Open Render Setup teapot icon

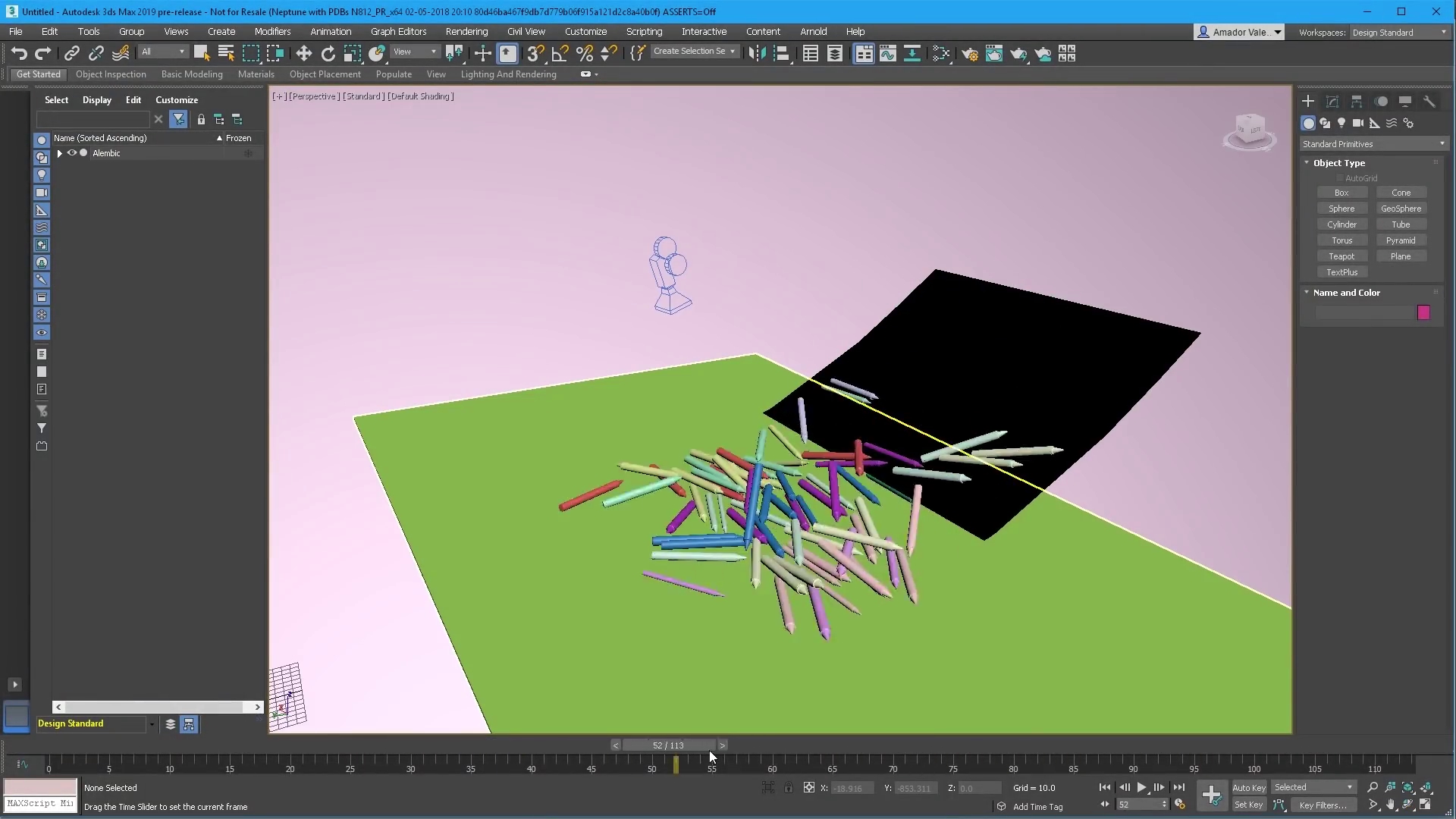(969, 53)
